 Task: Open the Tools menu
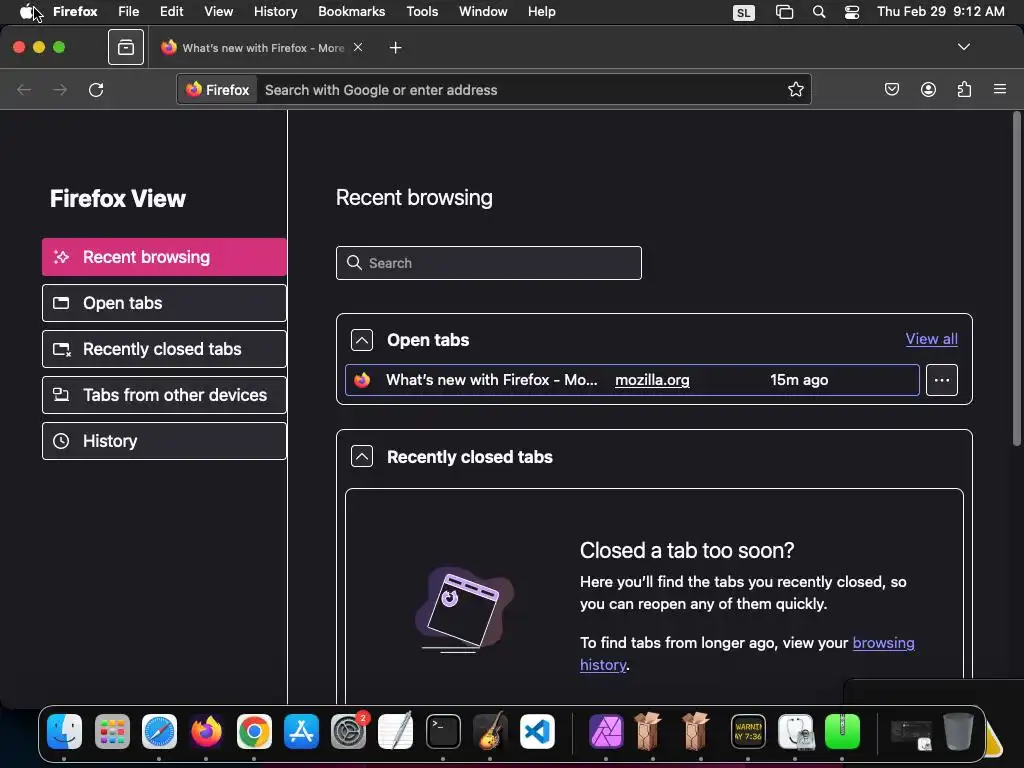[x=422, y=11]
